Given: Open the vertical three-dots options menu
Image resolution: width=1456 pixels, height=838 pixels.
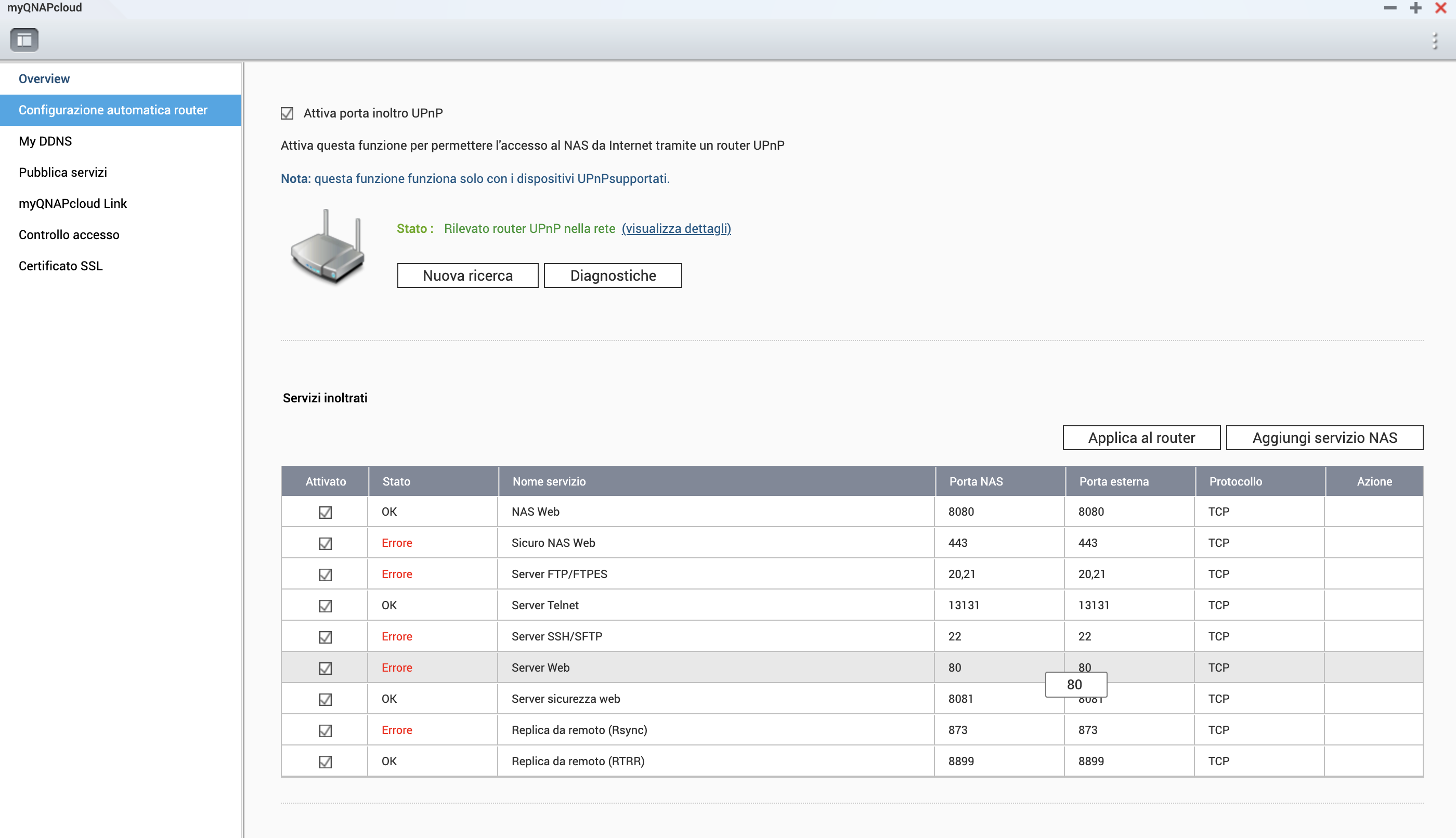Looking at the screenshot, I should tap(1435, 41).
